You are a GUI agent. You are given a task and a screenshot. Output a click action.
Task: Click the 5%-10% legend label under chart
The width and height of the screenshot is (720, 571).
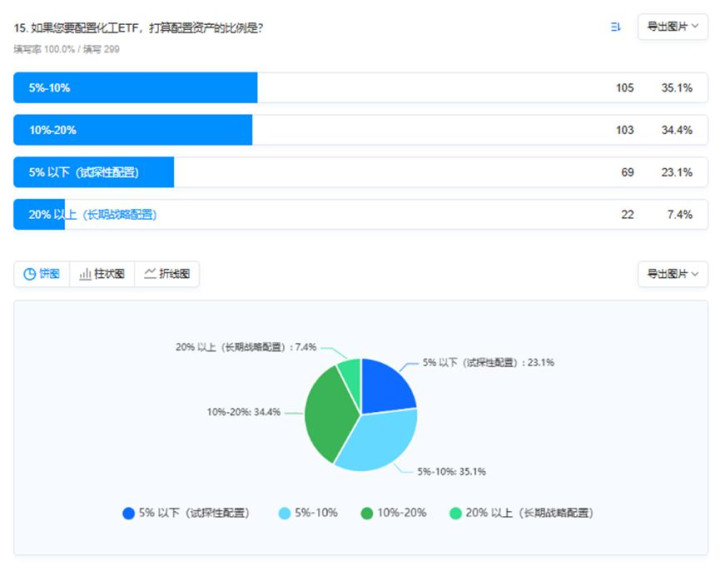tap(316, 513)
